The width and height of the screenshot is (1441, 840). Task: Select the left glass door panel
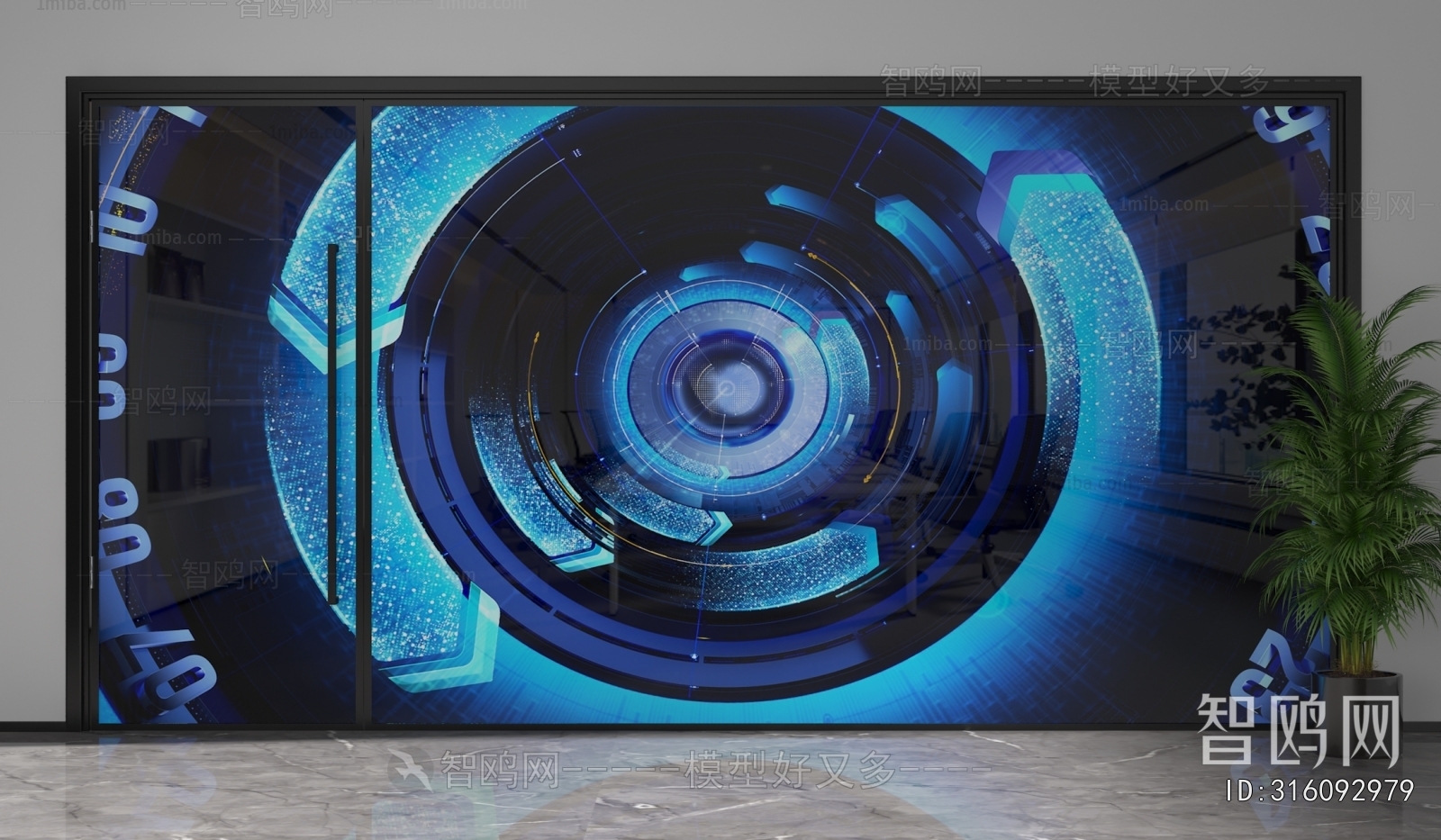click(225, 414)
